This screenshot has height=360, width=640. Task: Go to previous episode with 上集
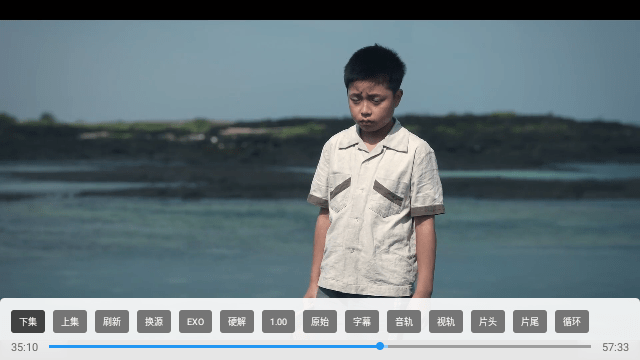[70, 322]
